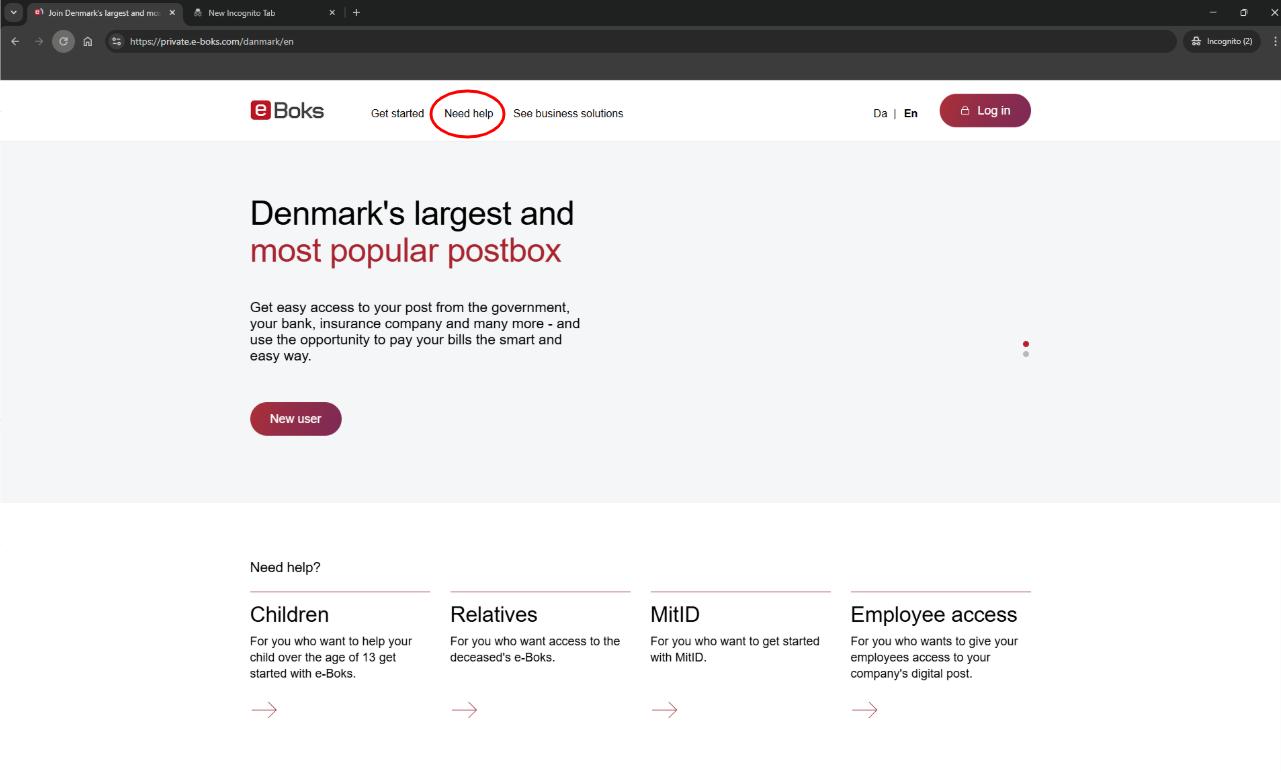This screenshot has width=1281, height=772.
Task: Switch language to Da
Action: 880,114
